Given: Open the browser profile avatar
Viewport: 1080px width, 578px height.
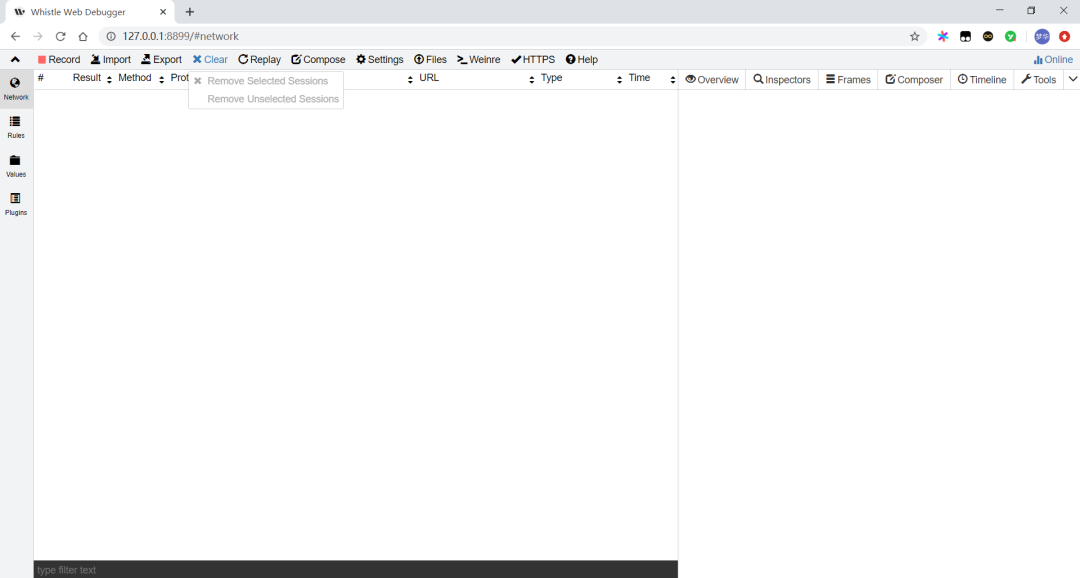Looking at the screenshot, I should pos(1042,37).
